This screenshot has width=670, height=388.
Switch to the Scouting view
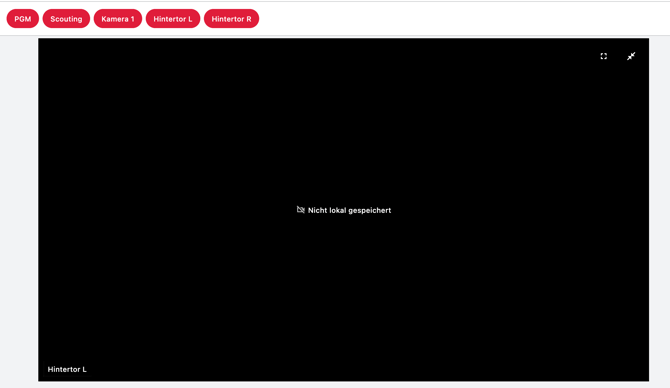tap(66, 19)
